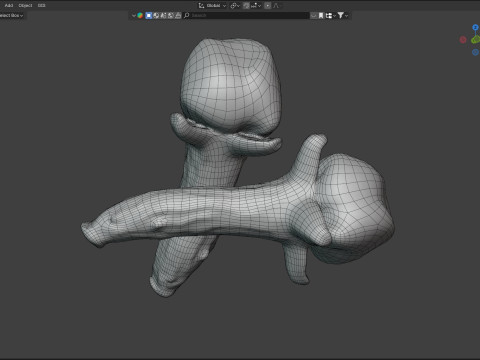Viewport: 480px width, 360px height.
Task: Open the Add menu
Action: 9,5
